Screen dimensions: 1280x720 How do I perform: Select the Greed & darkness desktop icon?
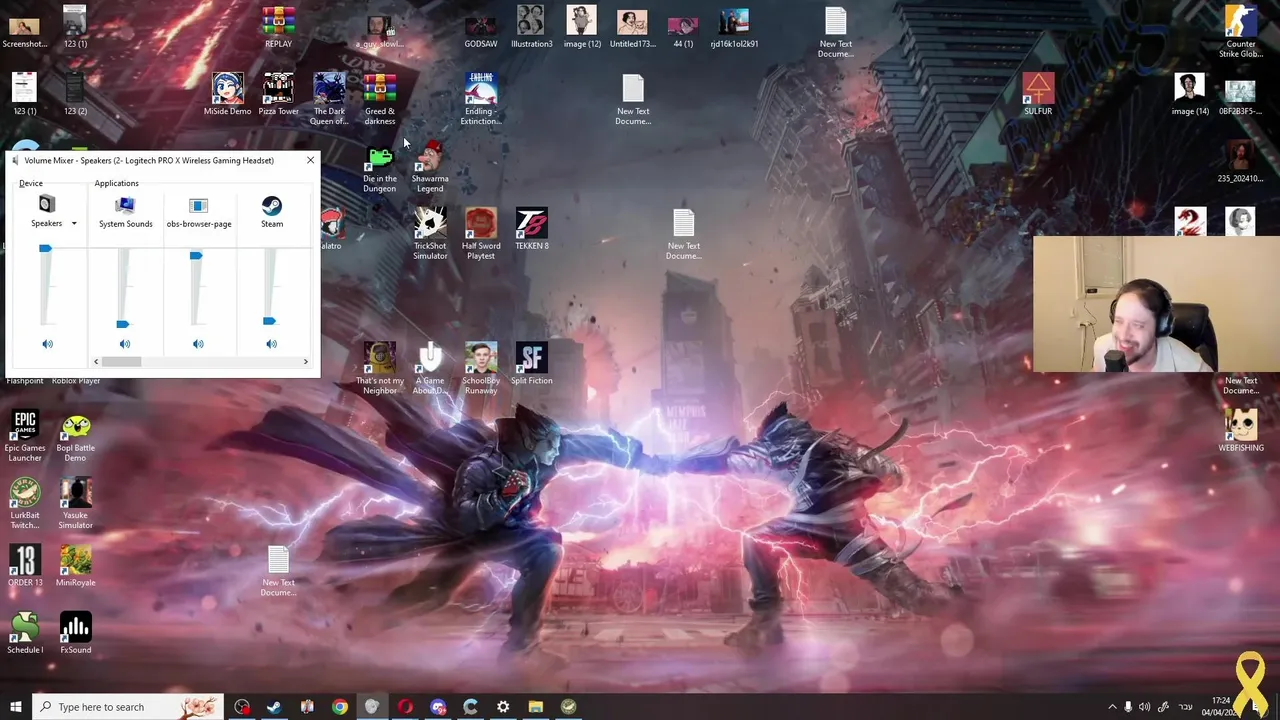click(x=379, y=99)
